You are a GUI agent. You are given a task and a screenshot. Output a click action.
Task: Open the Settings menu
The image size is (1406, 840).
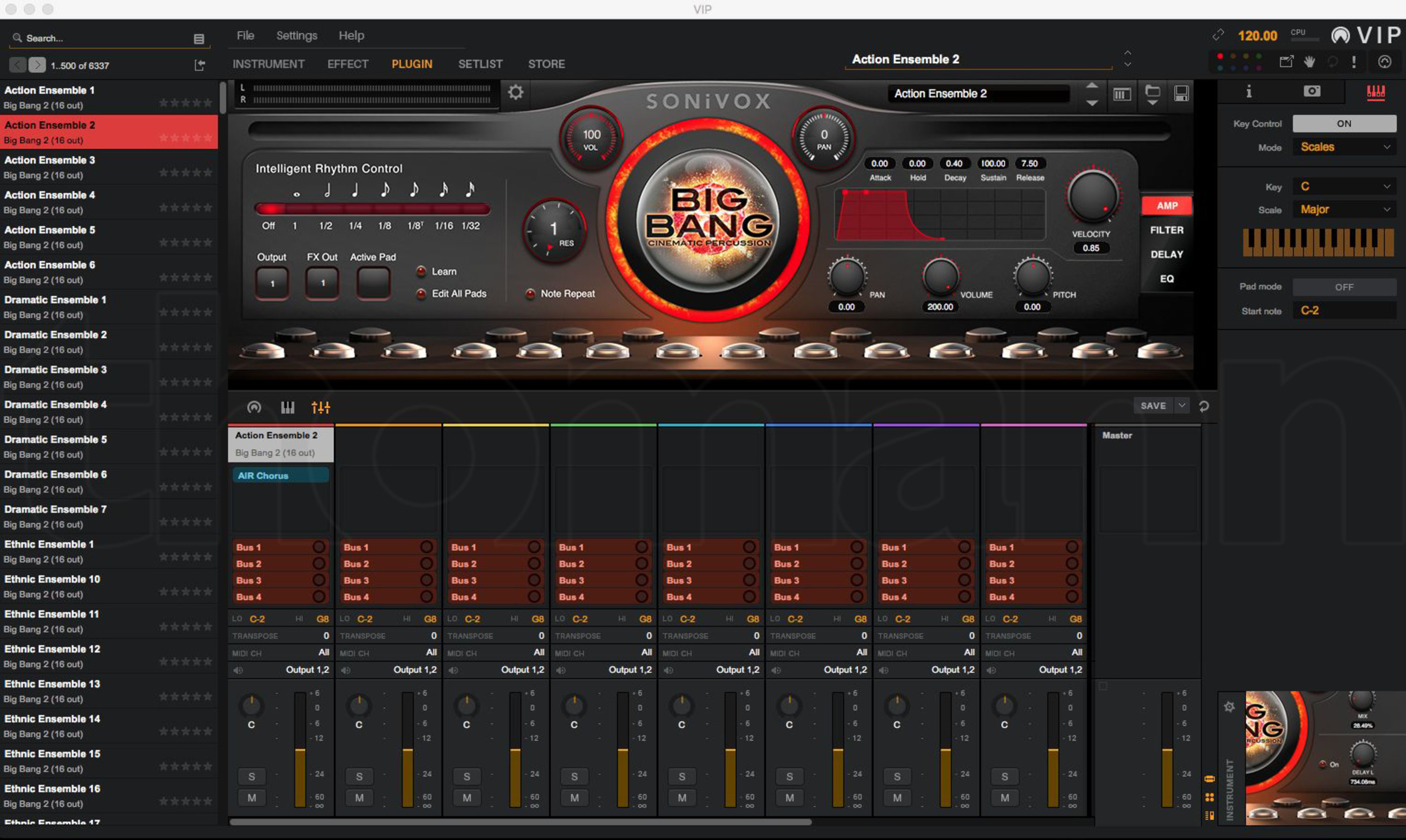point(296,36)
